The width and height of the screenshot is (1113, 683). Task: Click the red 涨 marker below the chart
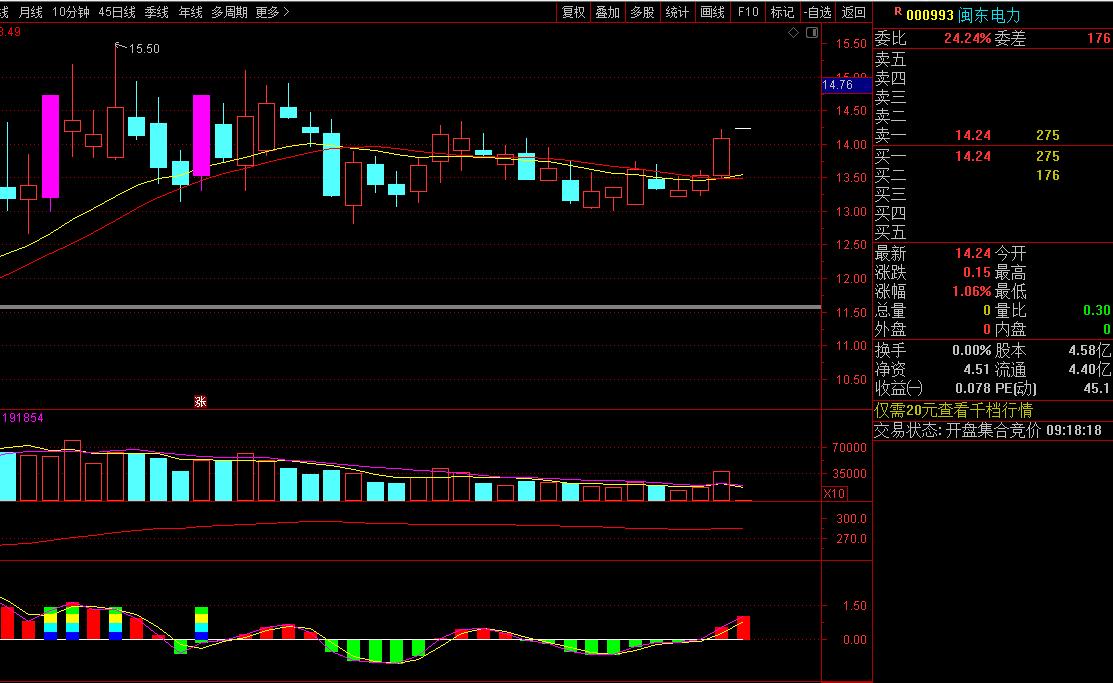(x=200, y=401)
